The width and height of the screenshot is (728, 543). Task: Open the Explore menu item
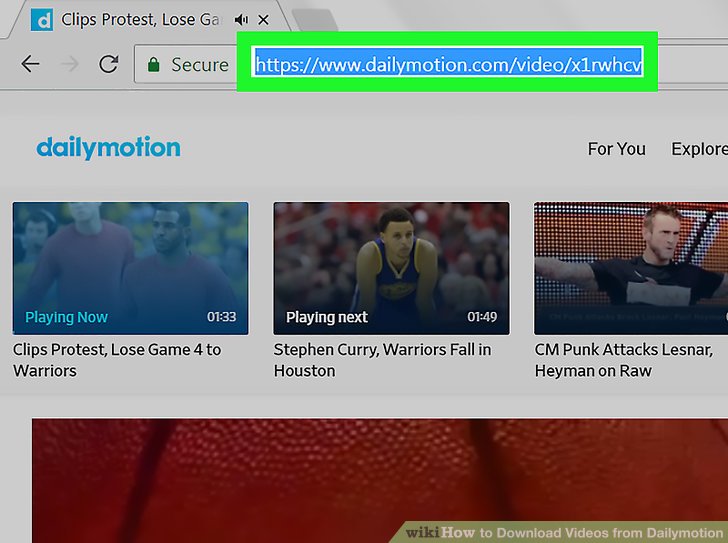pyautogui.click(x=700, y=149)
